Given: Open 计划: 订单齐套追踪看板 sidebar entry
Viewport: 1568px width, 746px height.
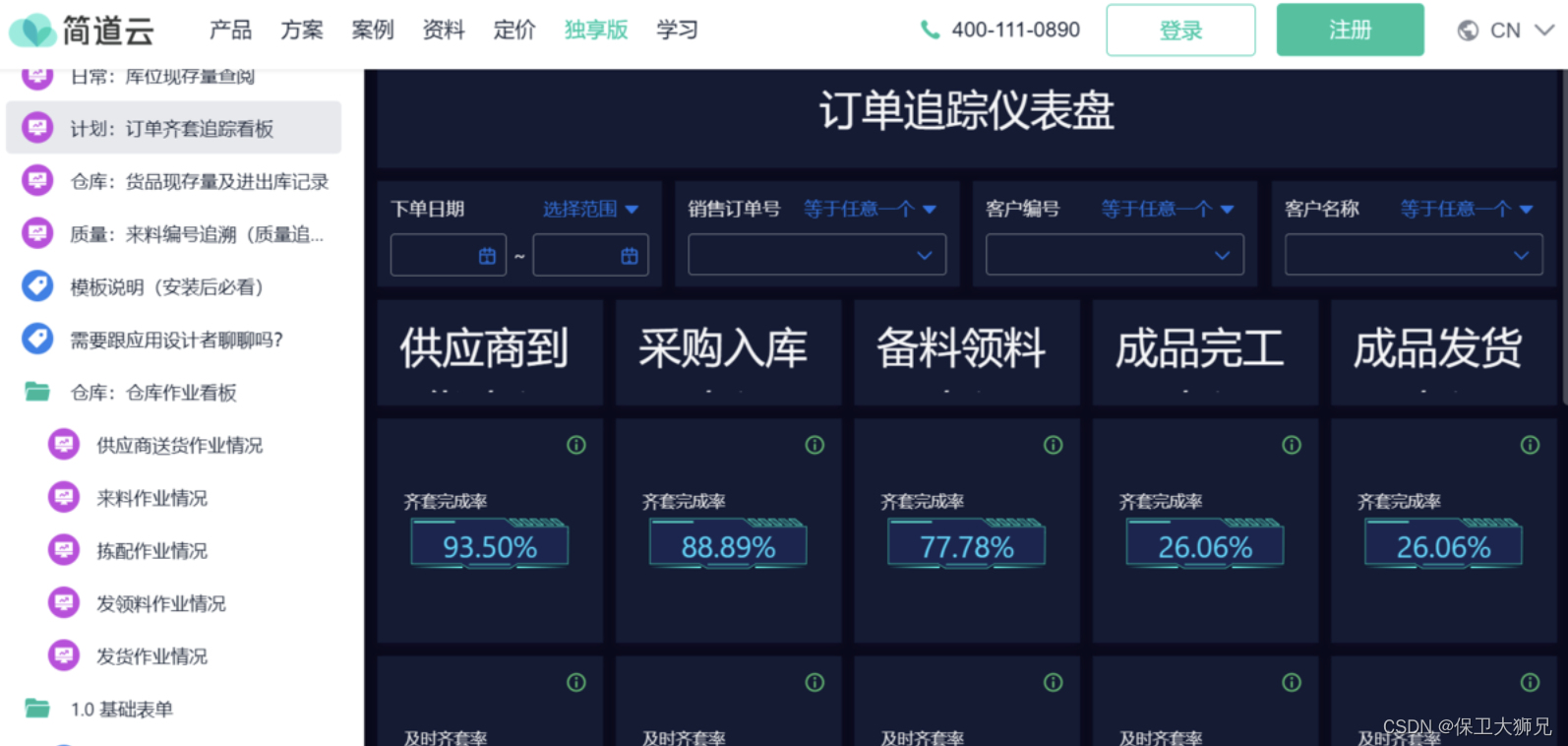Looking at the screenshot, I should coord(173,128).
